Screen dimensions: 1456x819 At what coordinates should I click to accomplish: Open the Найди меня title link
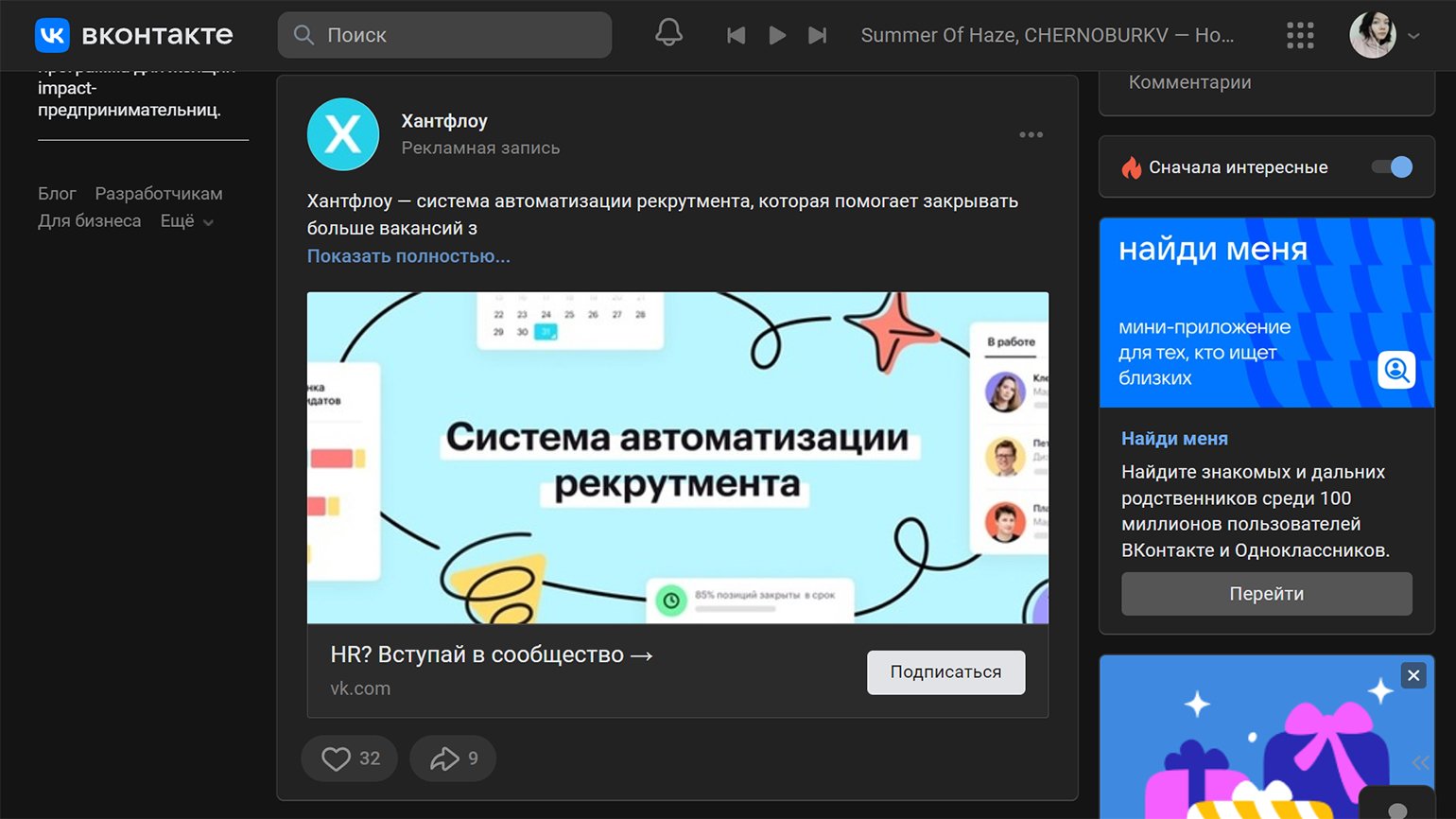[x=1174, y=439]
